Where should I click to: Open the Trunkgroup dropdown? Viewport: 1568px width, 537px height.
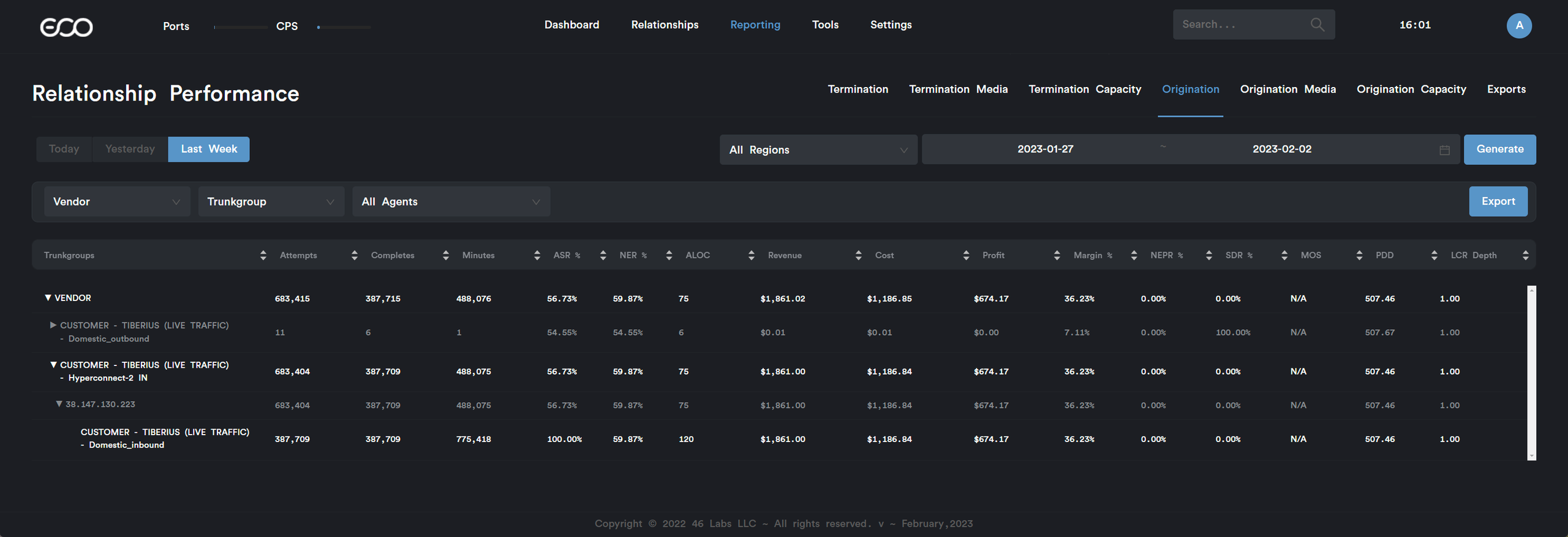click(271, 202)
